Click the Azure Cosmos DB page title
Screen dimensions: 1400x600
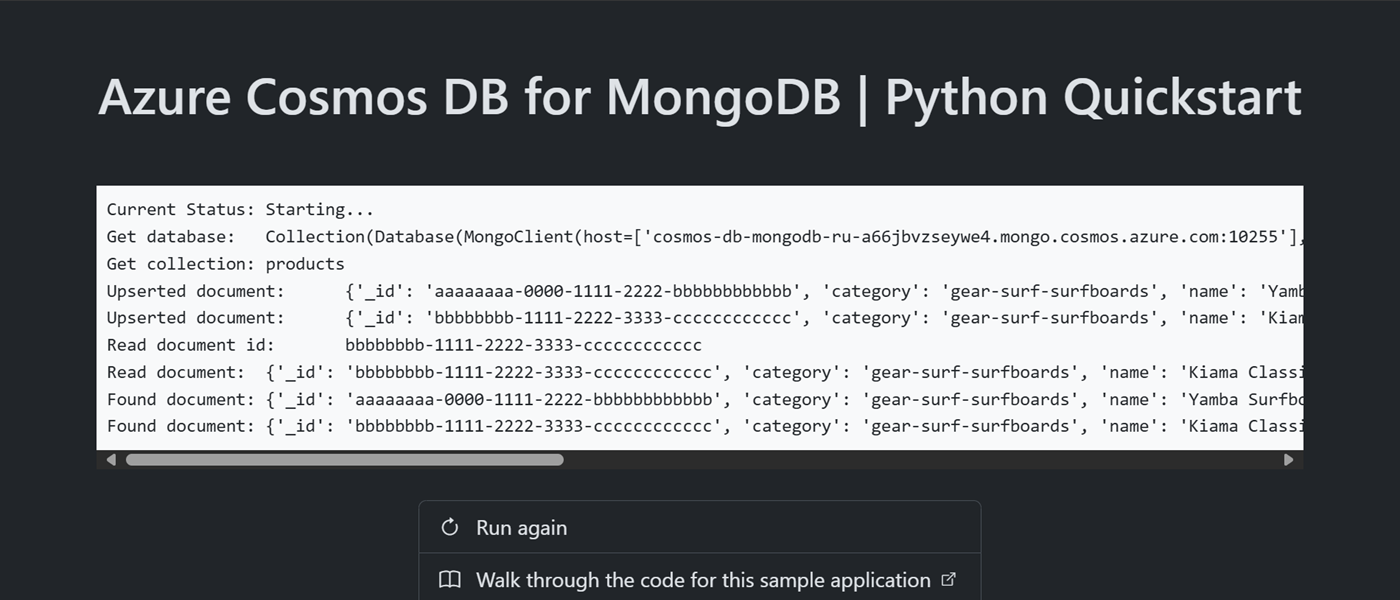700,96
